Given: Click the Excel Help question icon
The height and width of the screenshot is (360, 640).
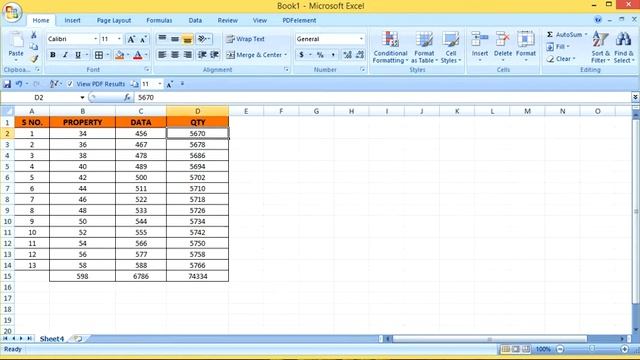Looking at the screenshot, I should coord(598,20).
